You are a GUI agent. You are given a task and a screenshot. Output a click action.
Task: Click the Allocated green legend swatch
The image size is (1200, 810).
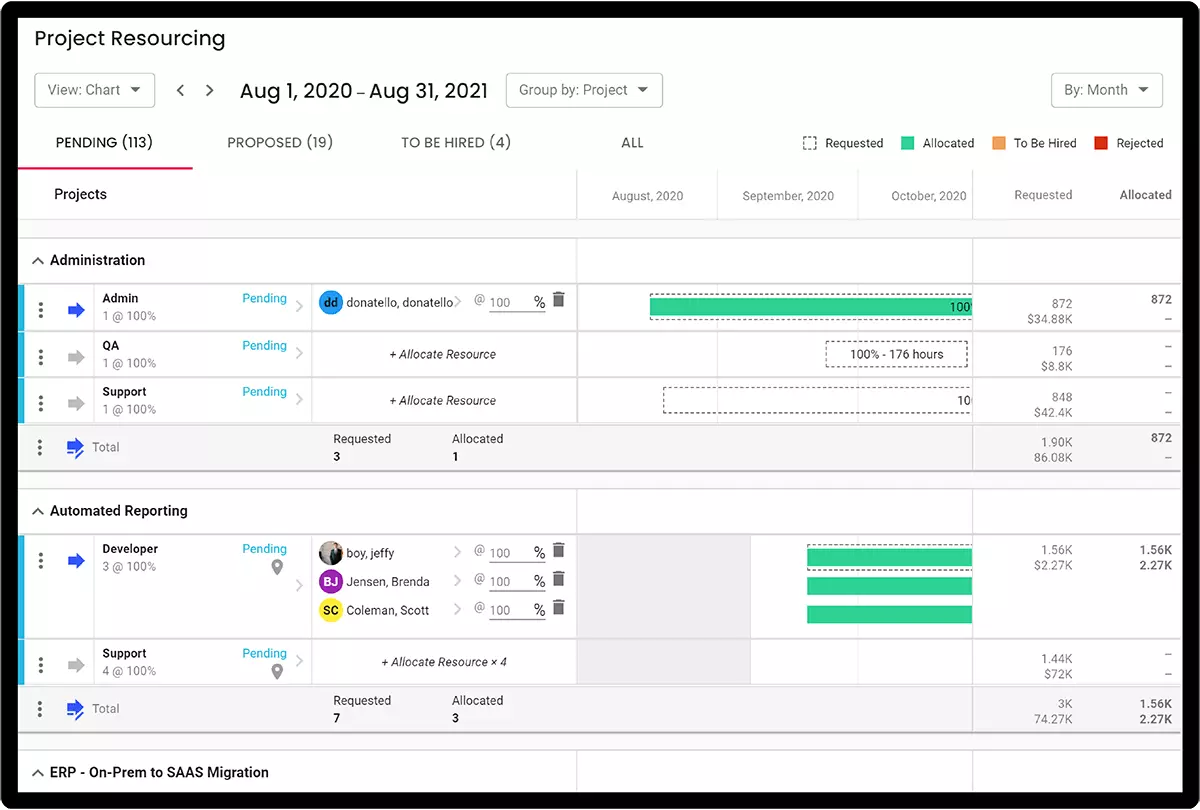point(907,143)
